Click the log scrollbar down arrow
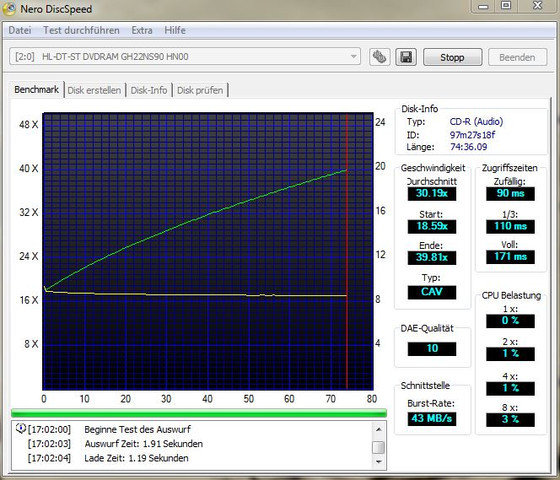This screenshot has height=480, width=560. click(379, 462)
